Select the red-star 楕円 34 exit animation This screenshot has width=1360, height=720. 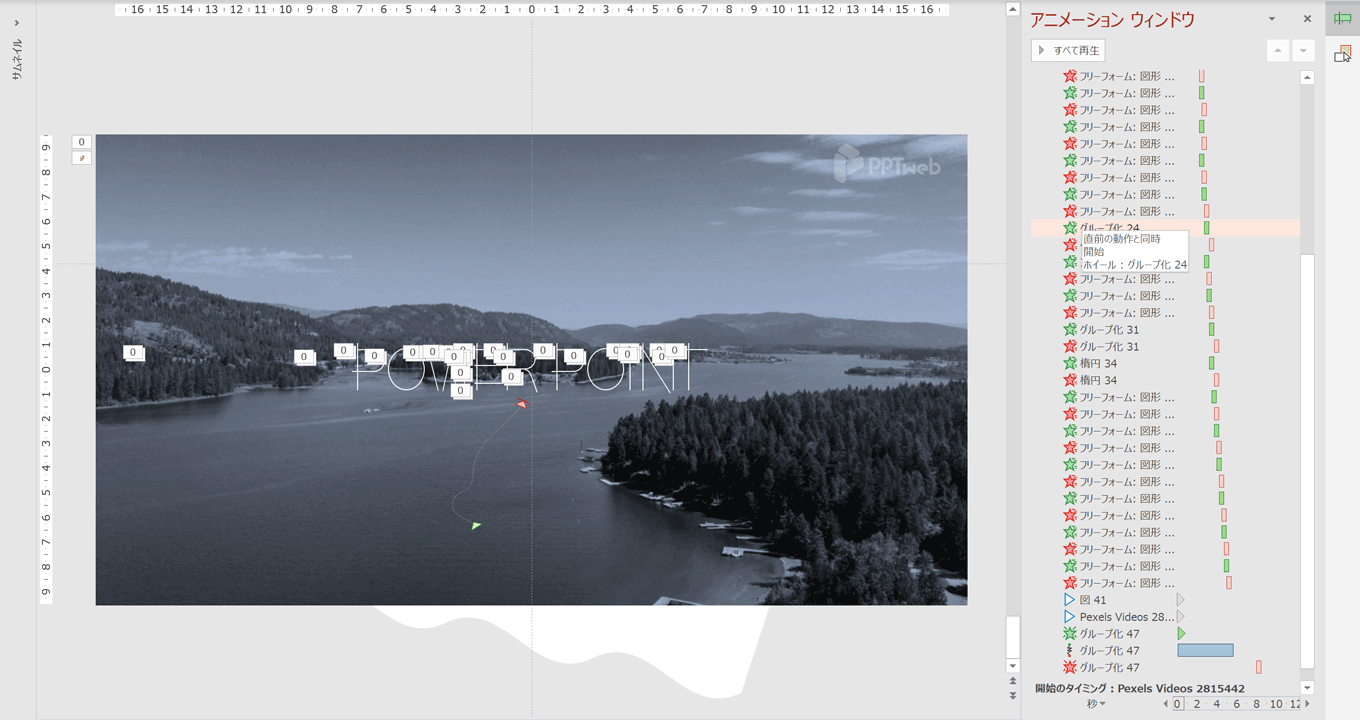1098,381
